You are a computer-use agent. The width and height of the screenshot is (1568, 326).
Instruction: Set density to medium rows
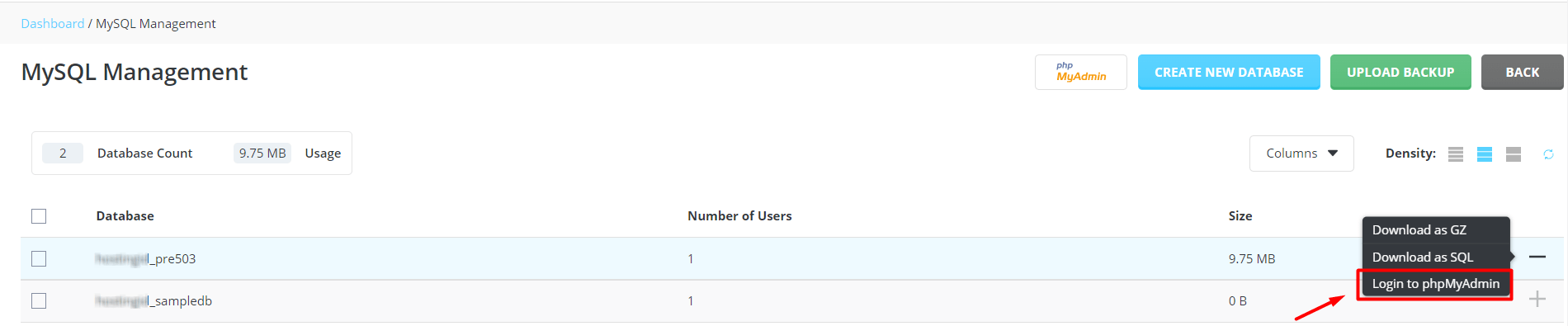coord(1485,154)
